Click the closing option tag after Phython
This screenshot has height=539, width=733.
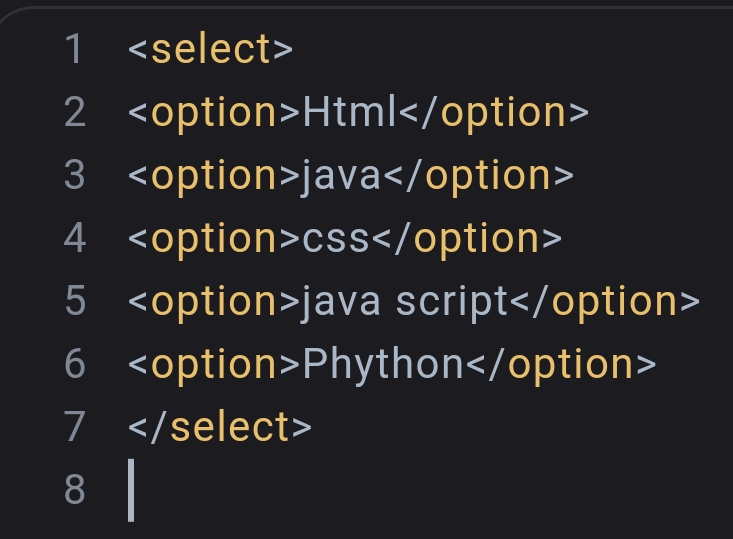561,365
